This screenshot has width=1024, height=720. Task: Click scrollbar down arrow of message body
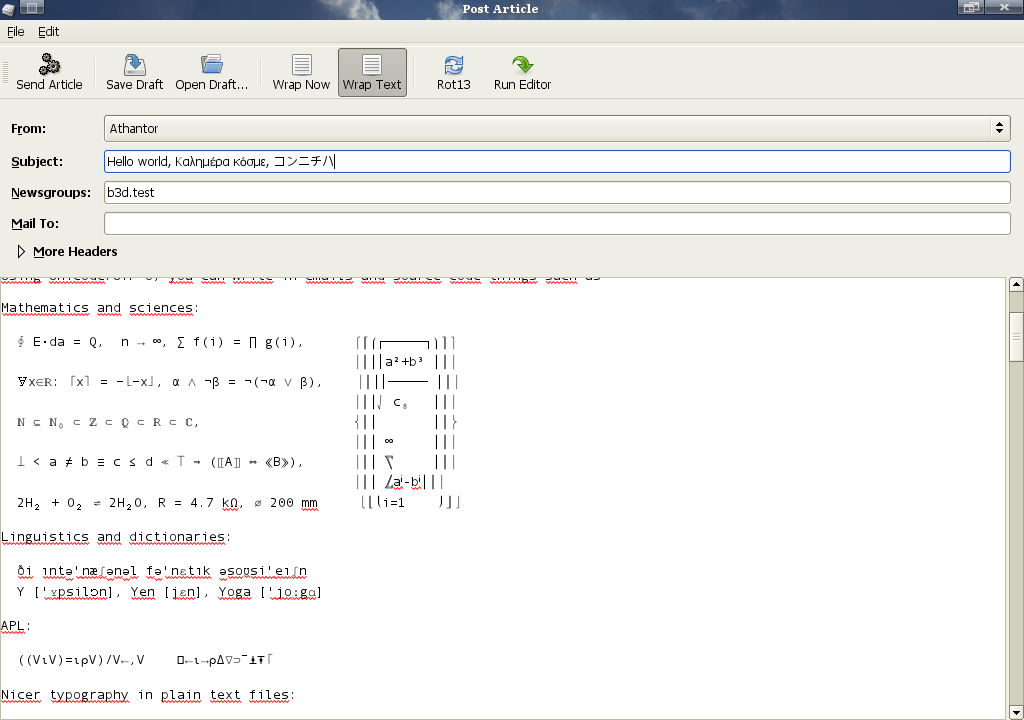tap(1016, 712)
